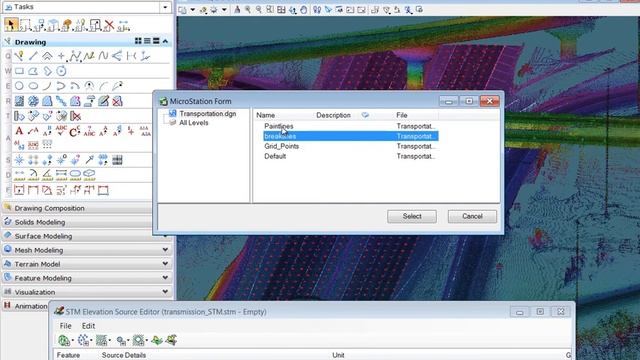
Task: Select the Element Selection arrow tool
Action: [x=11, y=25]
